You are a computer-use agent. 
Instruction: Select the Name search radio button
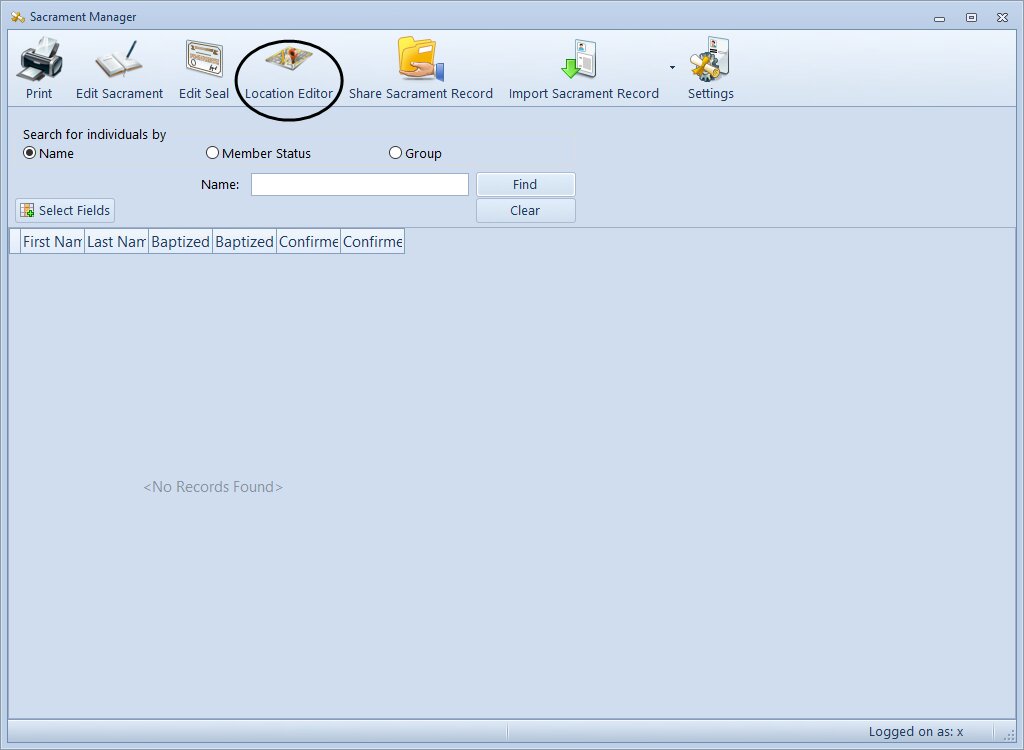click(x=29, y=153)
